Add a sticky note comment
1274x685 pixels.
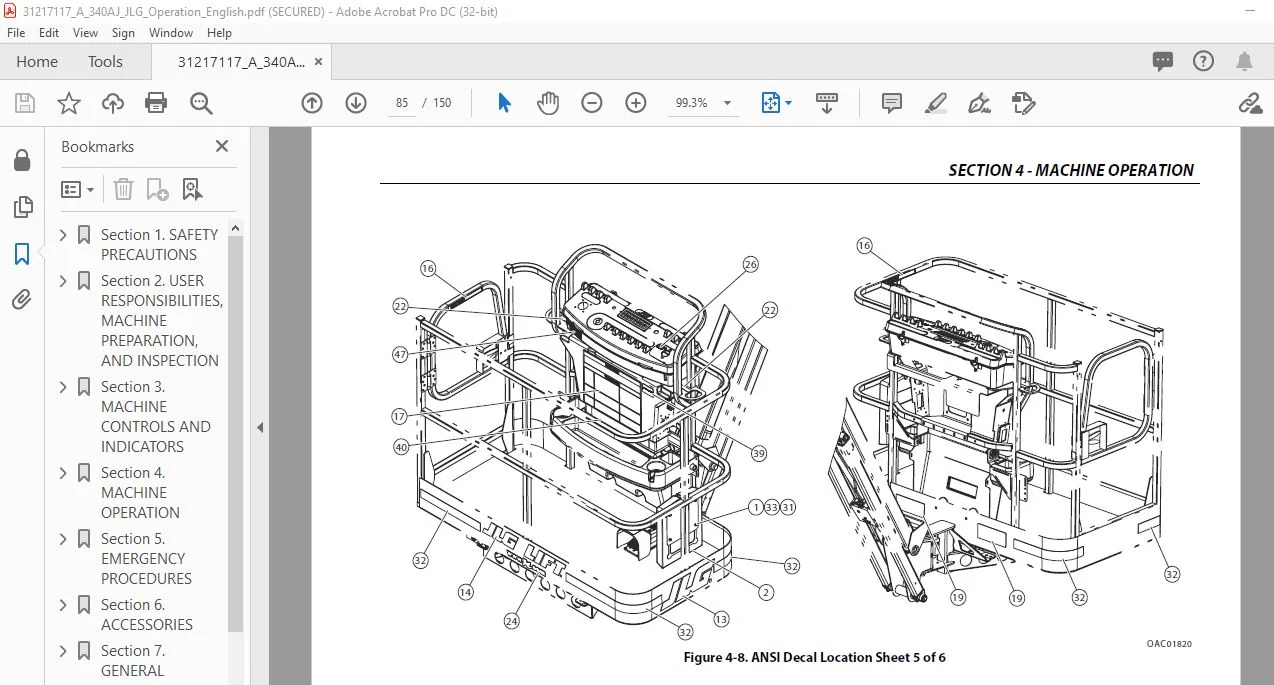point(891,103)
